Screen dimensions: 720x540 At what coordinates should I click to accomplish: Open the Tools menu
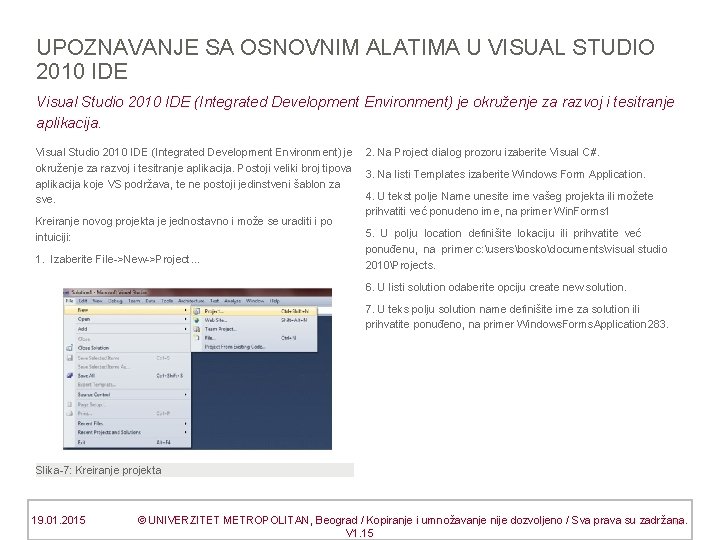(x=167, y=301)
